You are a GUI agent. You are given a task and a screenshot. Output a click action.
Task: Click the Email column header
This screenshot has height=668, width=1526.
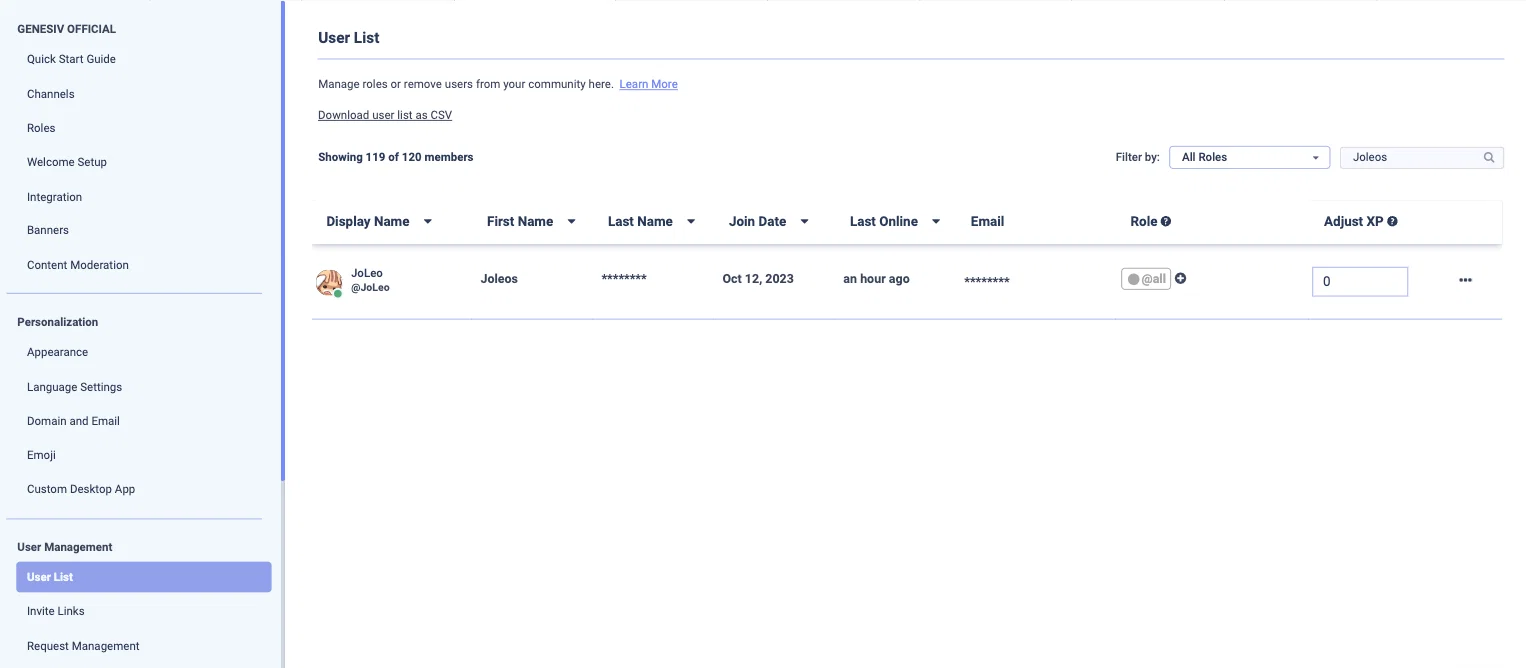pos(987,222)
